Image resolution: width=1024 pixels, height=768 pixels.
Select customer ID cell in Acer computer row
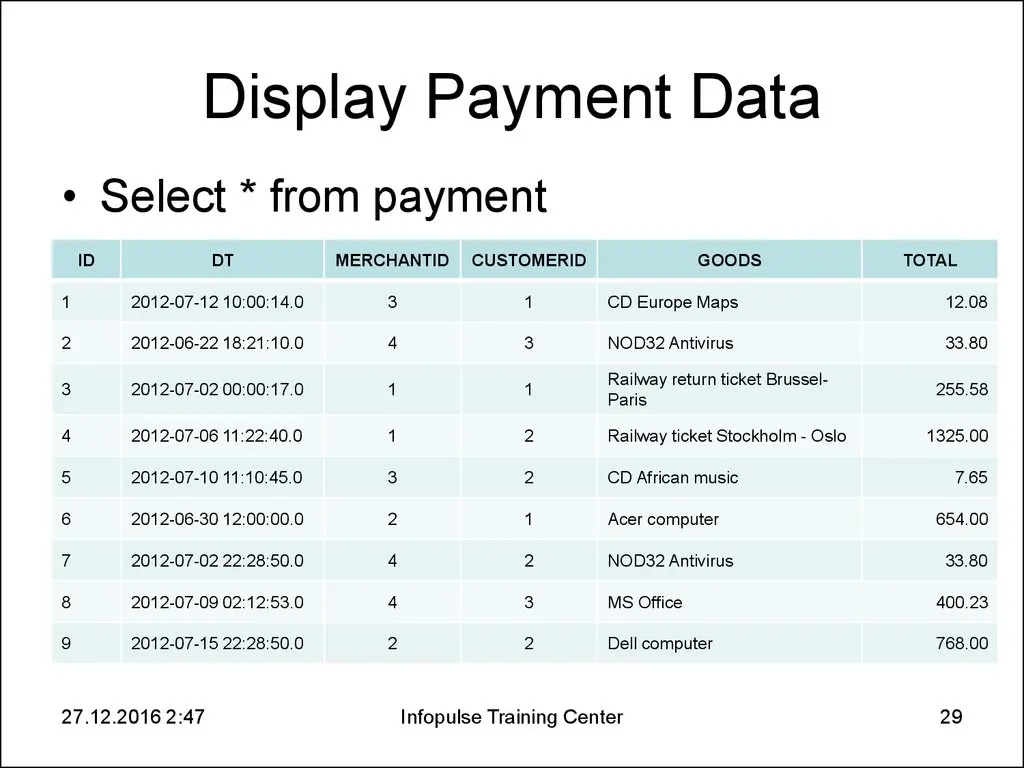(528, 519)
